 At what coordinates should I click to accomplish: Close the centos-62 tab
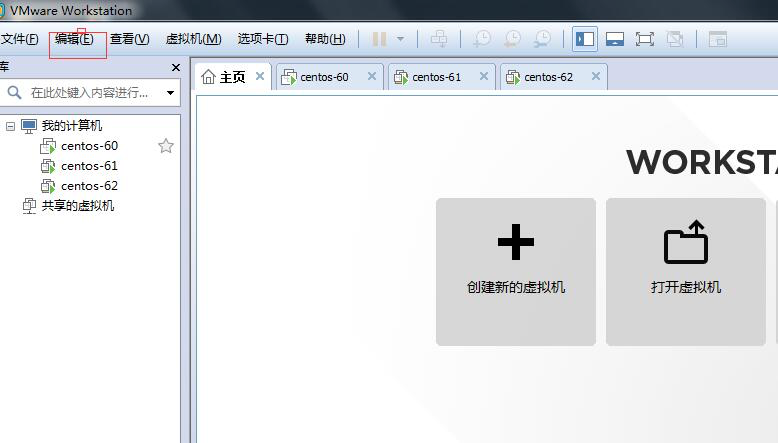(x=596, y=76)
